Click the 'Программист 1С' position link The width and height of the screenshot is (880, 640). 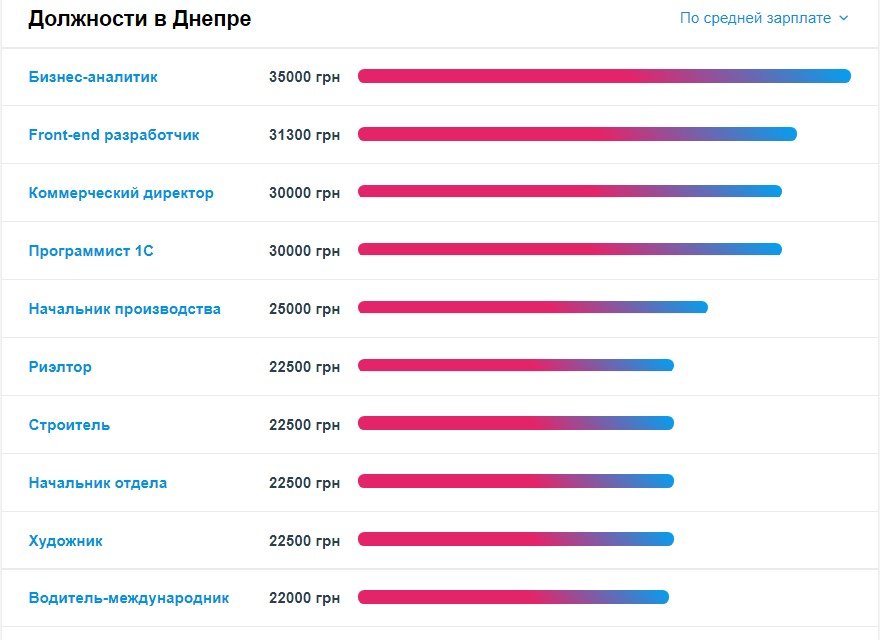coord(91,251)
